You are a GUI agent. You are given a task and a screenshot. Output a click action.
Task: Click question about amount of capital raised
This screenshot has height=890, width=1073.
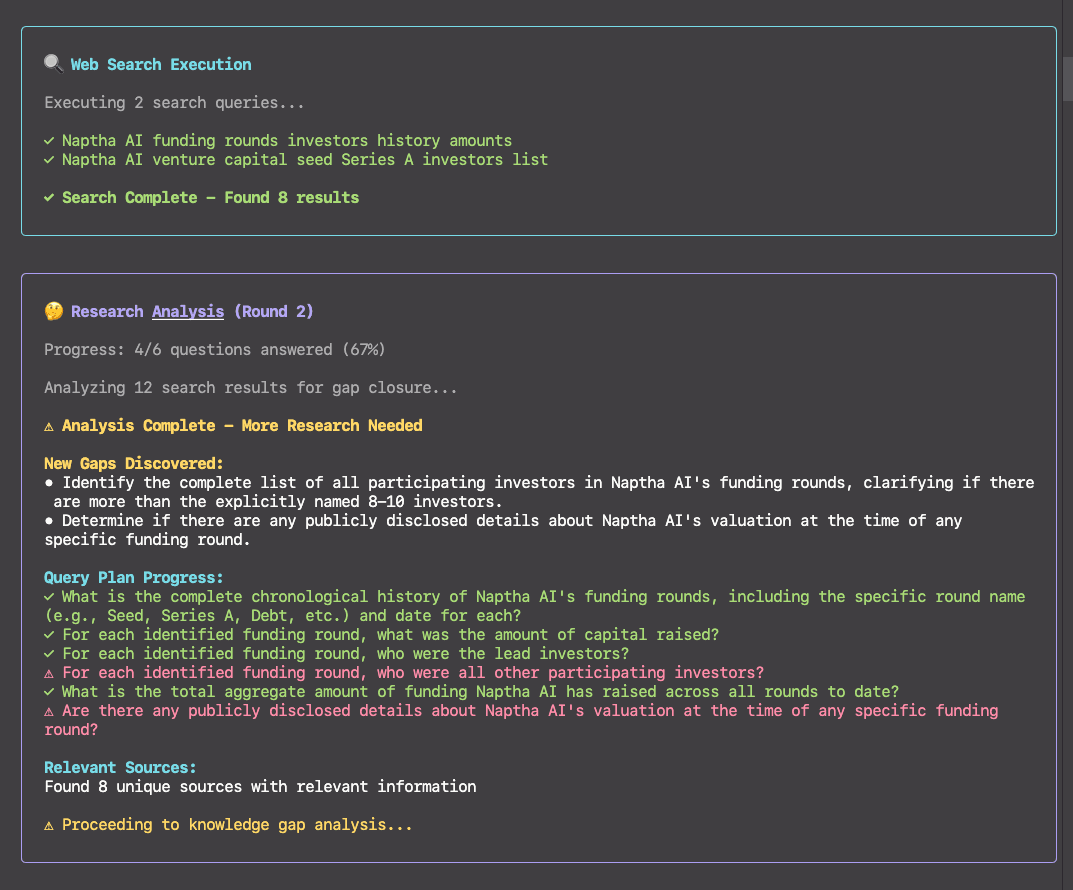click(x=391, y=635)
